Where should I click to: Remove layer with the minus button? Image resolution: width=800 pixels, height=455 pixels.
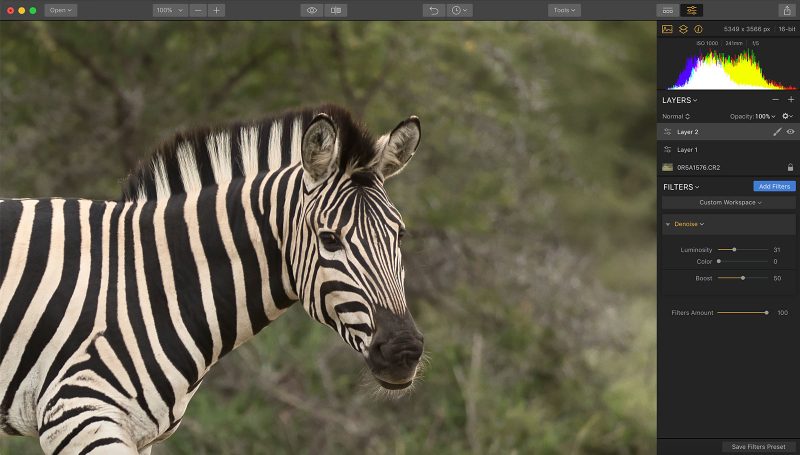click(x=776, y=100)
